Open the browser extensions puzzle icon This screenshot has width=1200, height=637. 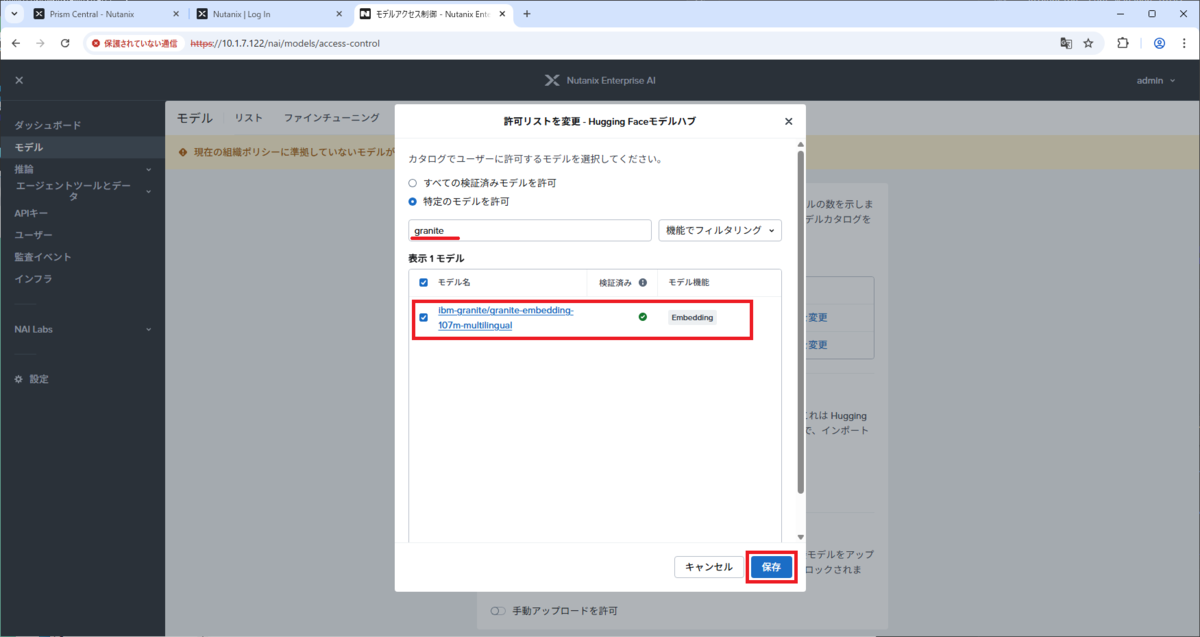[x=1122, y=43]
